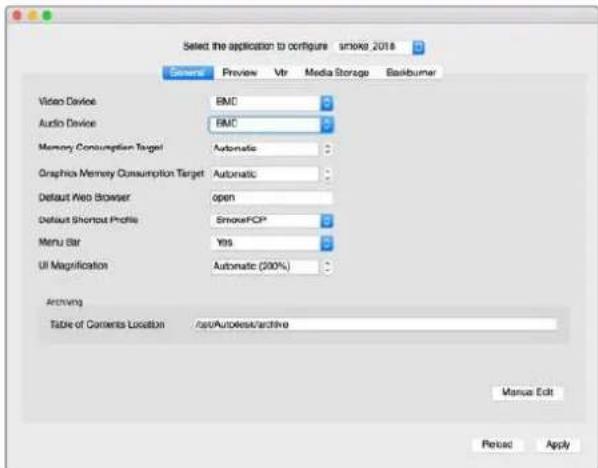Click the UI Magnification Automatic (200%) field
The height and width of the screenshot is (468, 598).
[265, 266]
